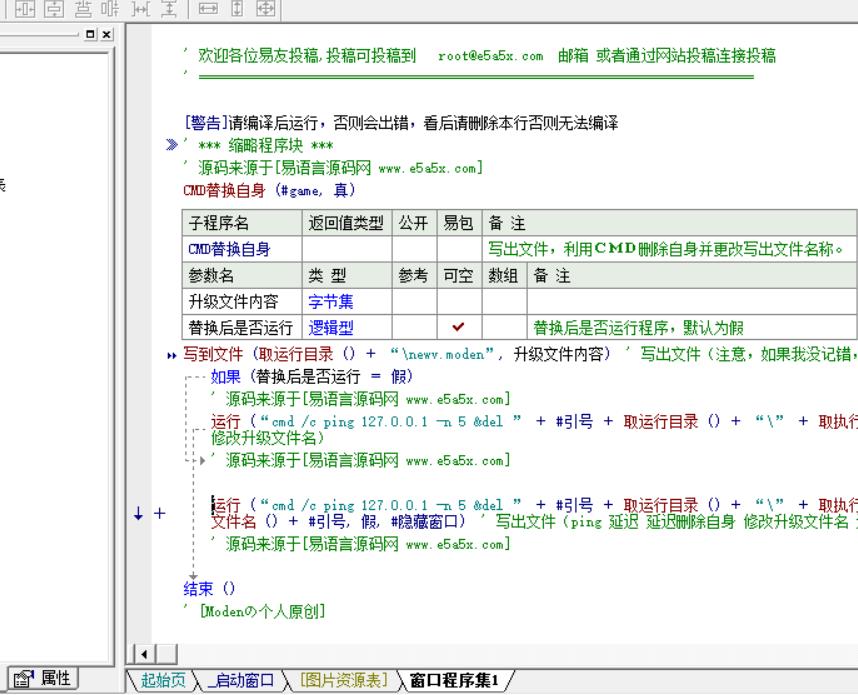Click the 写到文件 statement
Viewport: 858px width, 695px height.
pyautogui.click(x=397, y=355)
